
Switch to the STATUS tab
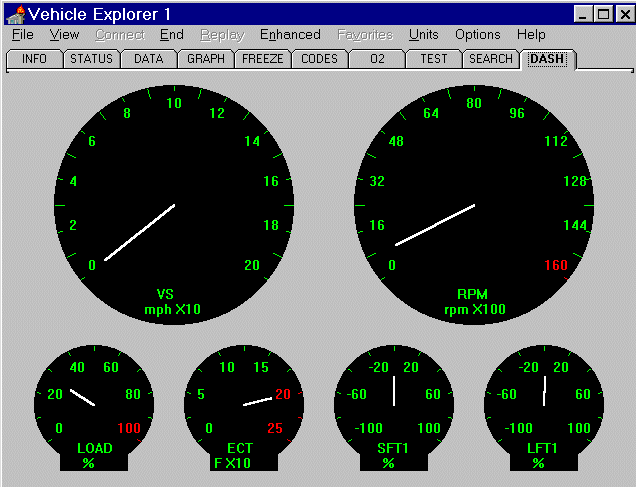[91, 59]
